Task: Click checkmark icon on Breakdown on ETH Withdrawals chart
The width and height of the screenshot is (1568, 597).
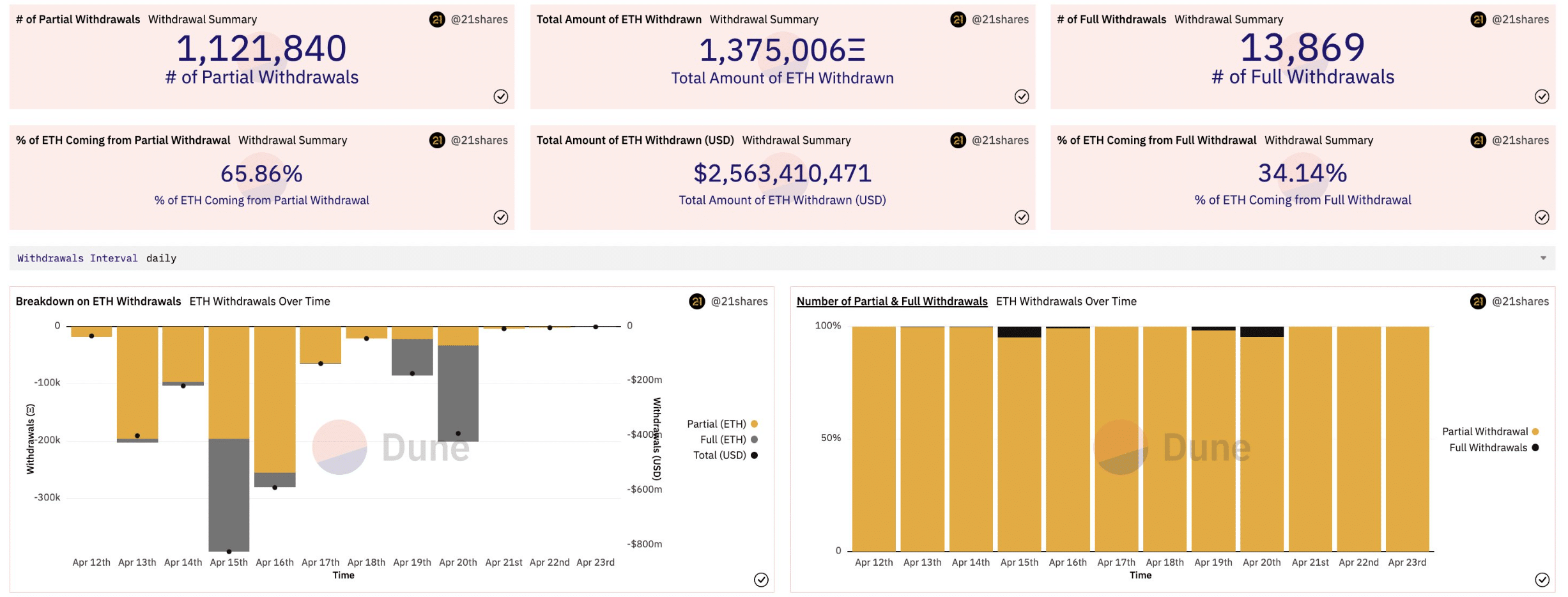Action: point(761,580)
